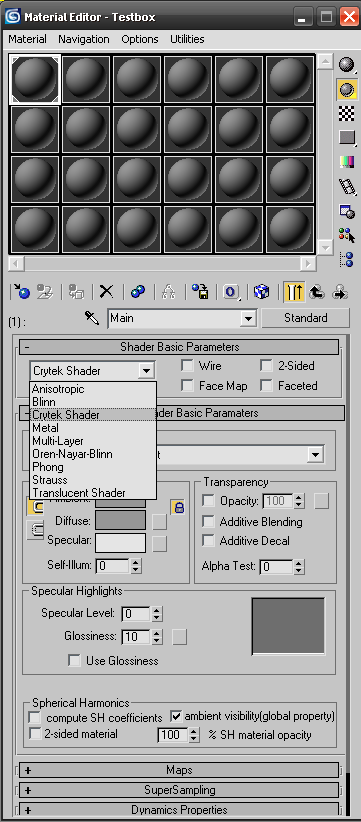Screen dimensions: 361x822
Task: Click the Video Color Check icon
Action: (346, 161)
